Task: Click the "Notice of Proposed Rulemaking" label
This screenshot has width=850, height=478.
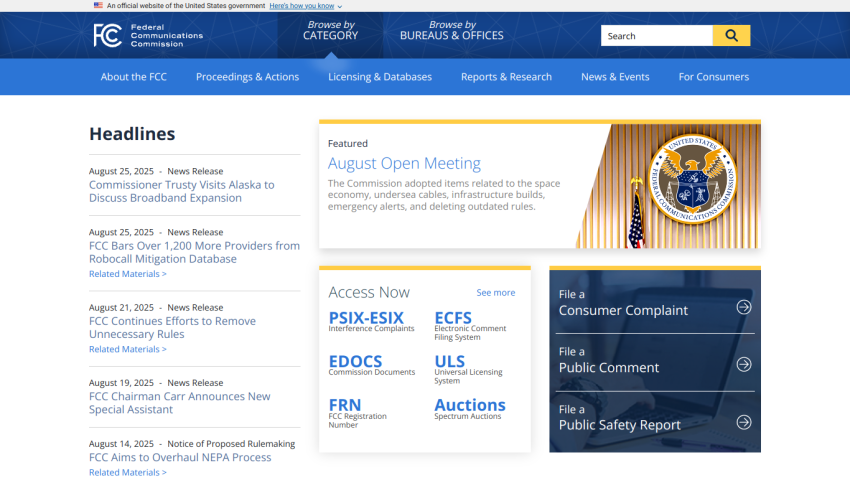Action: [x=231, y=444]
